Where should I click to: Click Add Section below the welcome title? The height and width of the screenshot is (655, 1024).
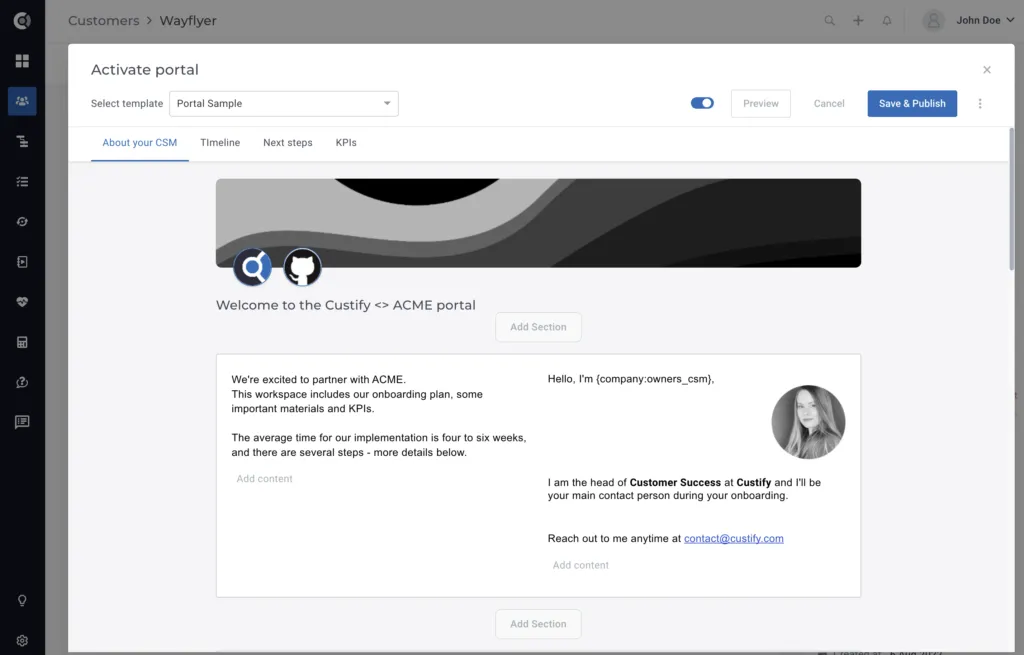click(538, 327)
